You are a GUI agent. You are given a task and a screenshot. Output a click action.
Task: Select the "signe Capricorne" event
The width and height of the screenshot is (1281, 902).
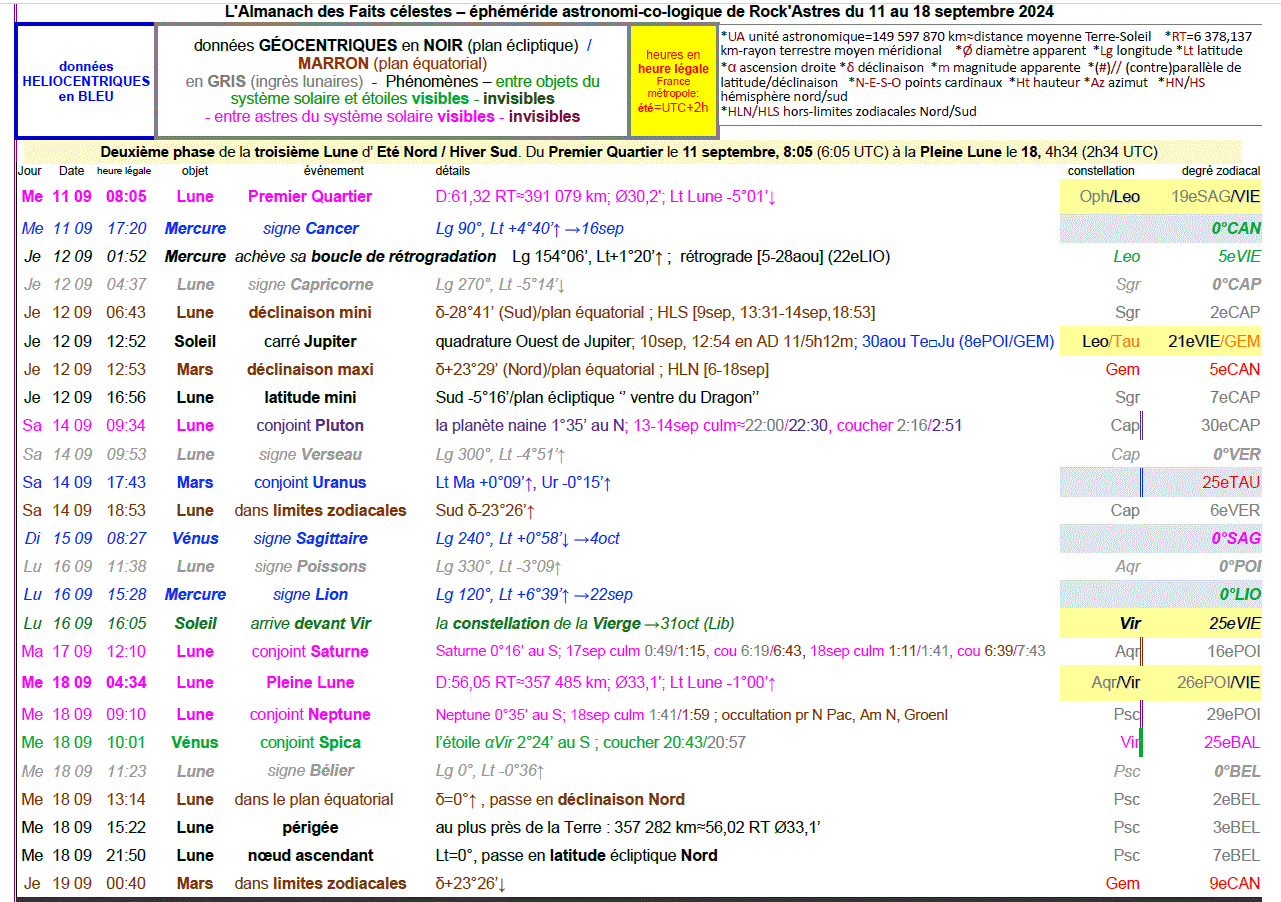310,285
